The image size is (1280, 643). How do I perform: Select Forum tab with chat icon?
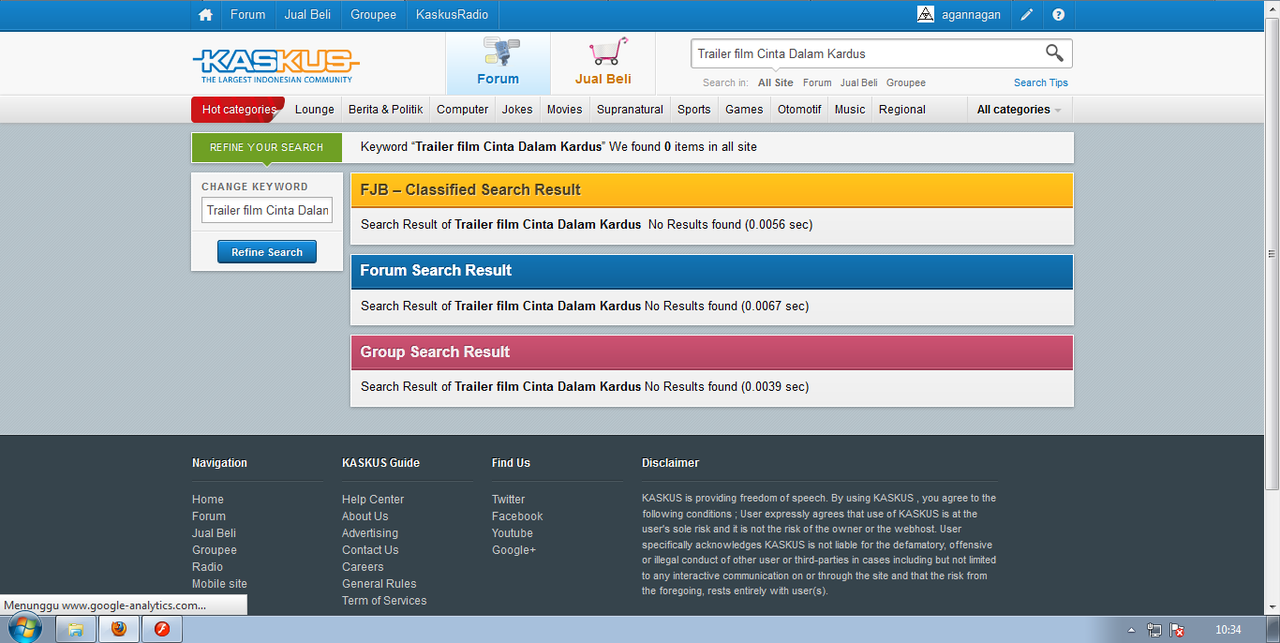pyautogui.click(x=498, y=63)
